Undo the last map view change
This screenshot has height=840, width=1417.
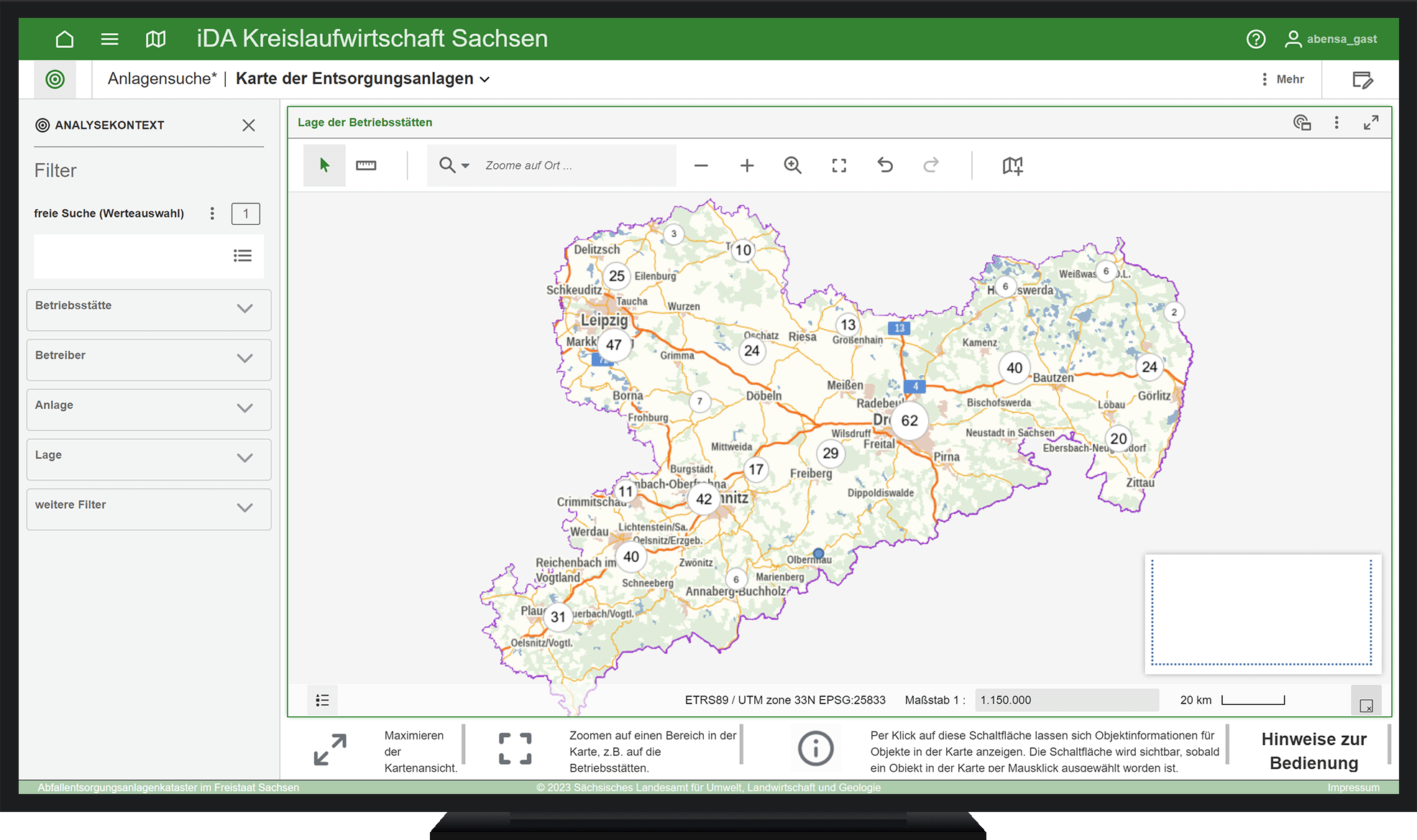tap(885, 165)
